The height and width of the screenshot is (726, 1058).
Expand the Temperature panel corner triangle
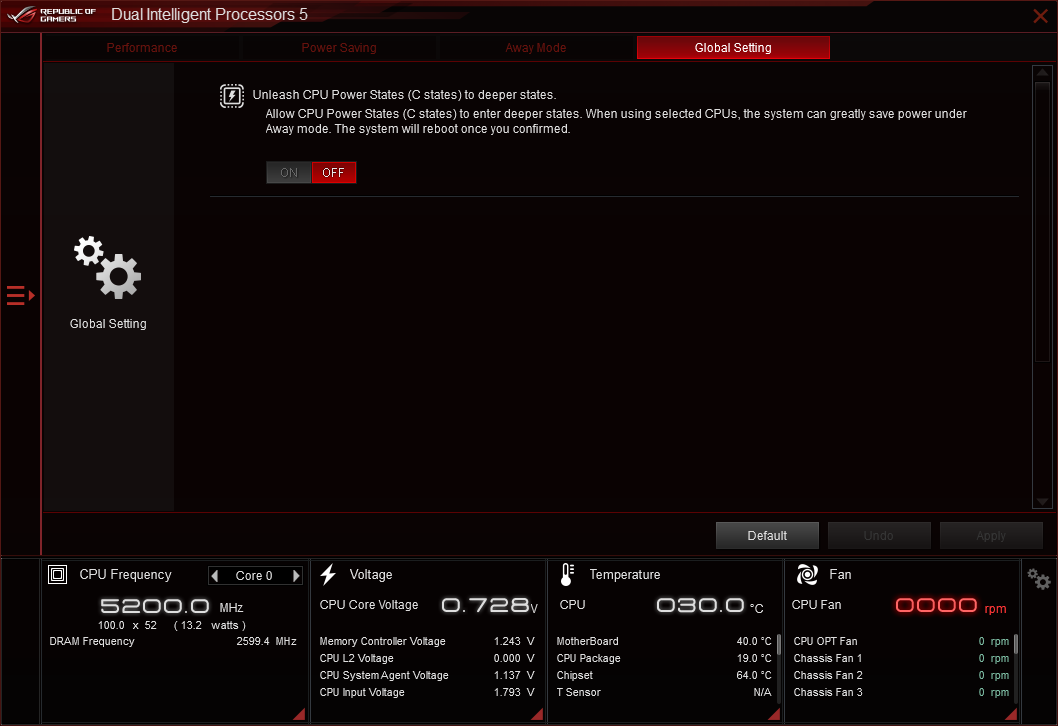click(774, 714)
